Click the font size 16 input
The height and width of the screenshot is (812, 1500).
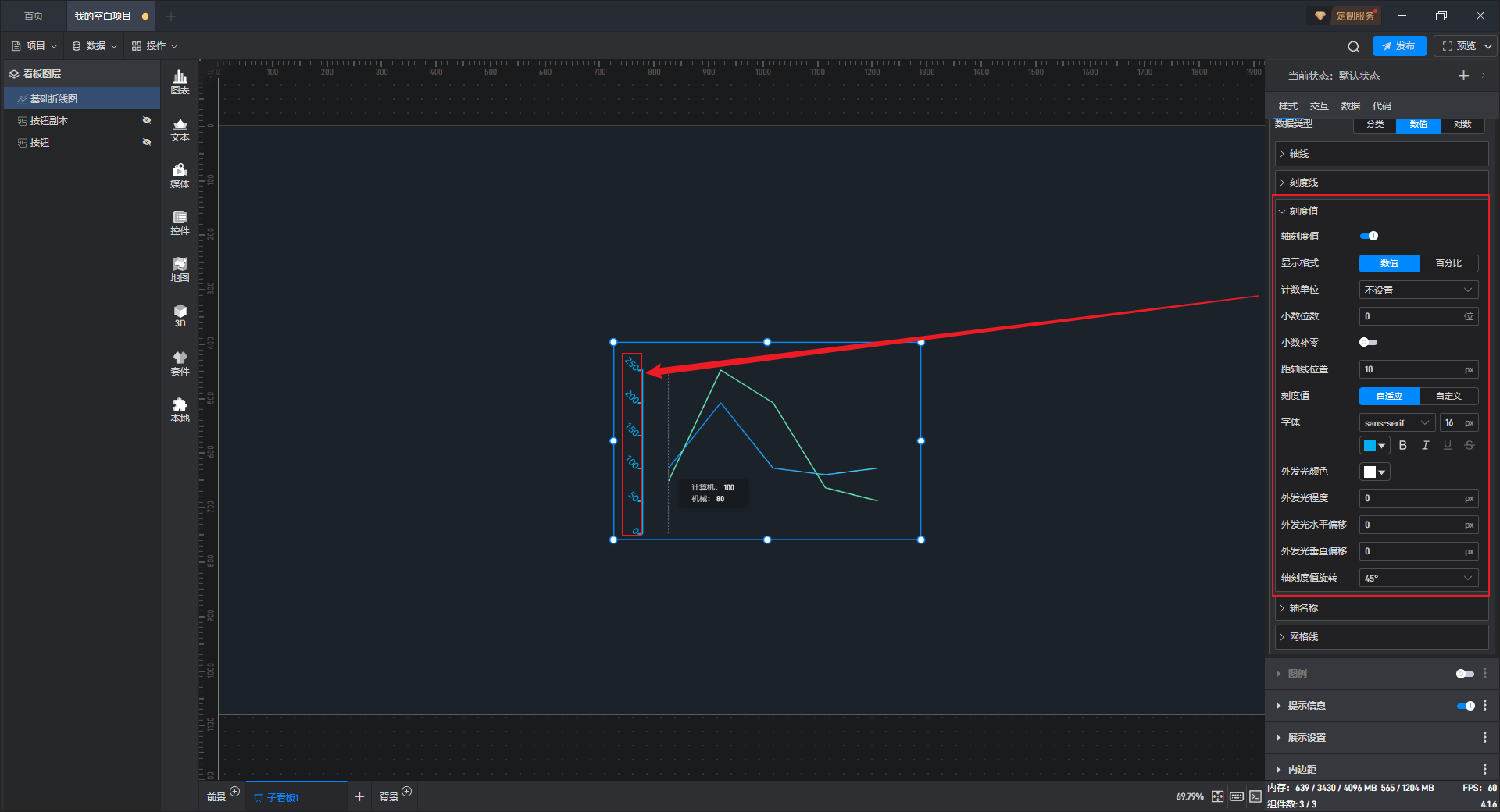tap(1459, 422)
